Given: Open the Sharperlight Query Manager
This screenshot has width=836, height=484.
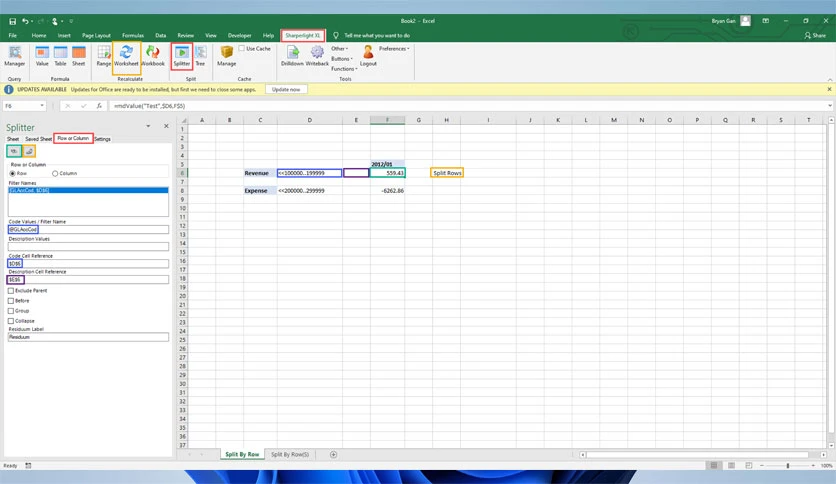Looking at the screenshot, I should pyautogui.click(x=14, y=55).
